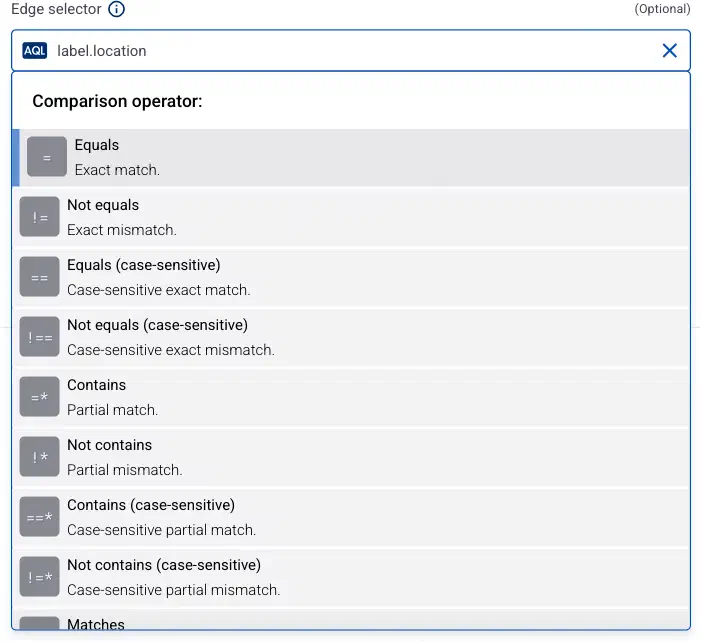Click the =* symbol icon for Contains
The height and width of the screenshot is (643, 702).
click(x=39, y=397)
